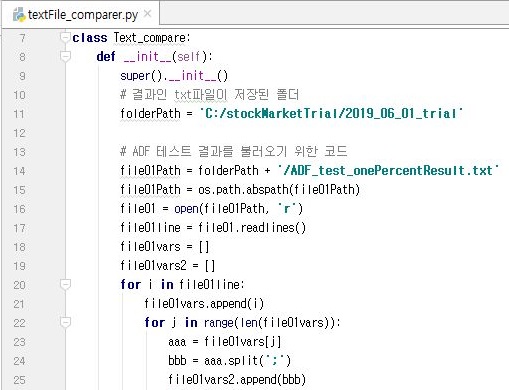
Task: Collapse the class Text_compare fold marker
Action: coord(65,37)
